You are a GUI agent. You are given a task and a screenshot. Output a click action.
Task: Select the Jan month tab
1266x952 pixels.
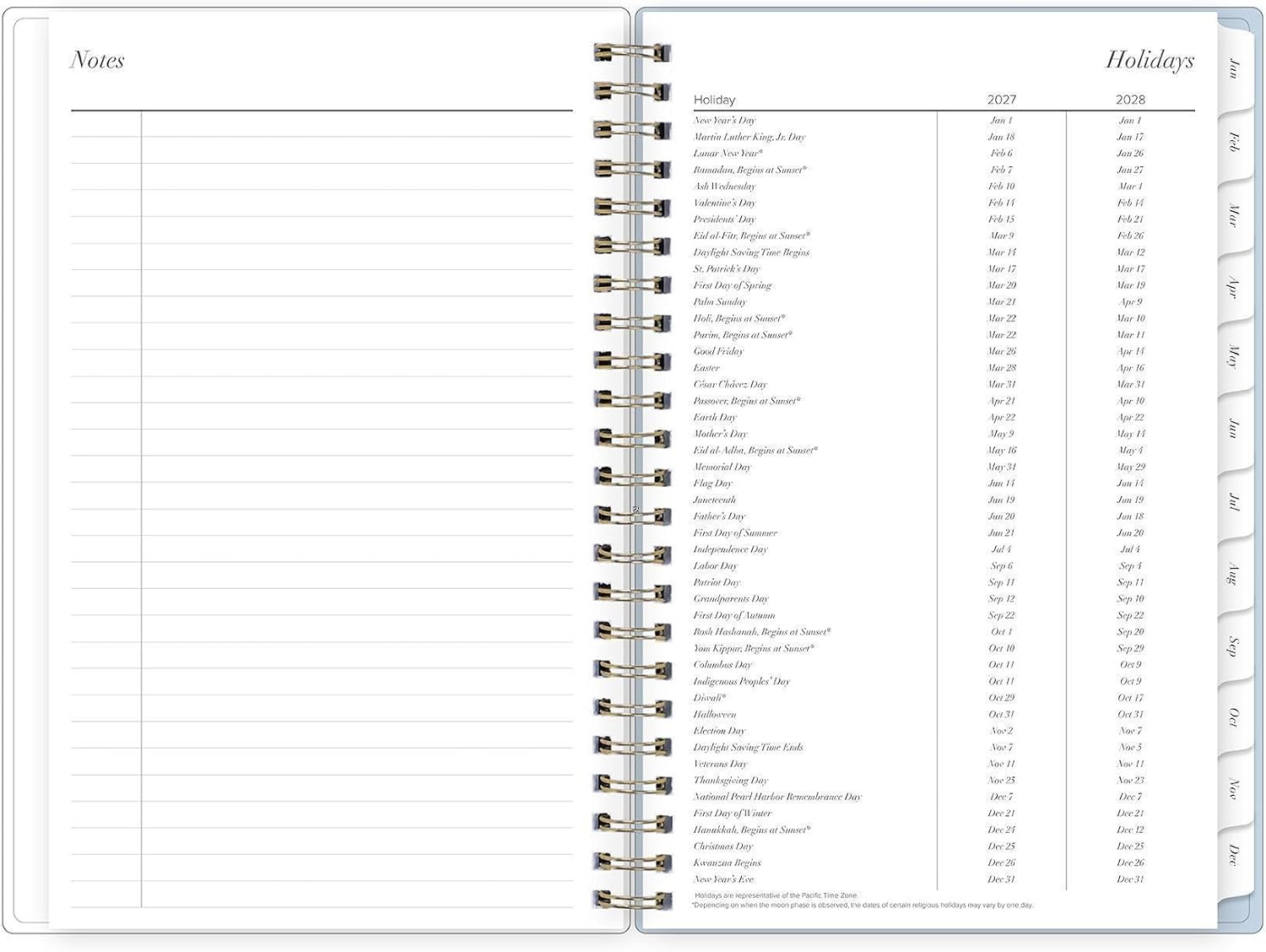point(1234,68)
